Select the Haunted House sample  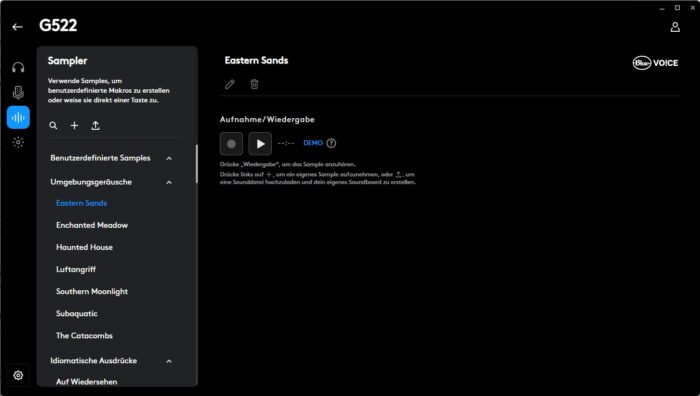pyautogui.click(x=84, y=247)
